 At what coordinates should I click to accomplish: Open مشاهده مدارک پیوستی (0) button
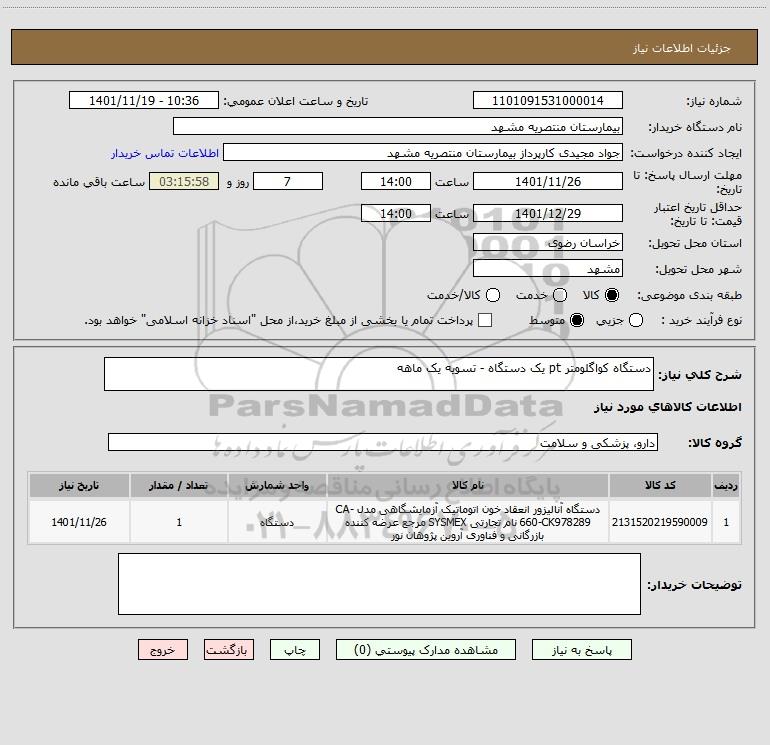tap(426, 650)
